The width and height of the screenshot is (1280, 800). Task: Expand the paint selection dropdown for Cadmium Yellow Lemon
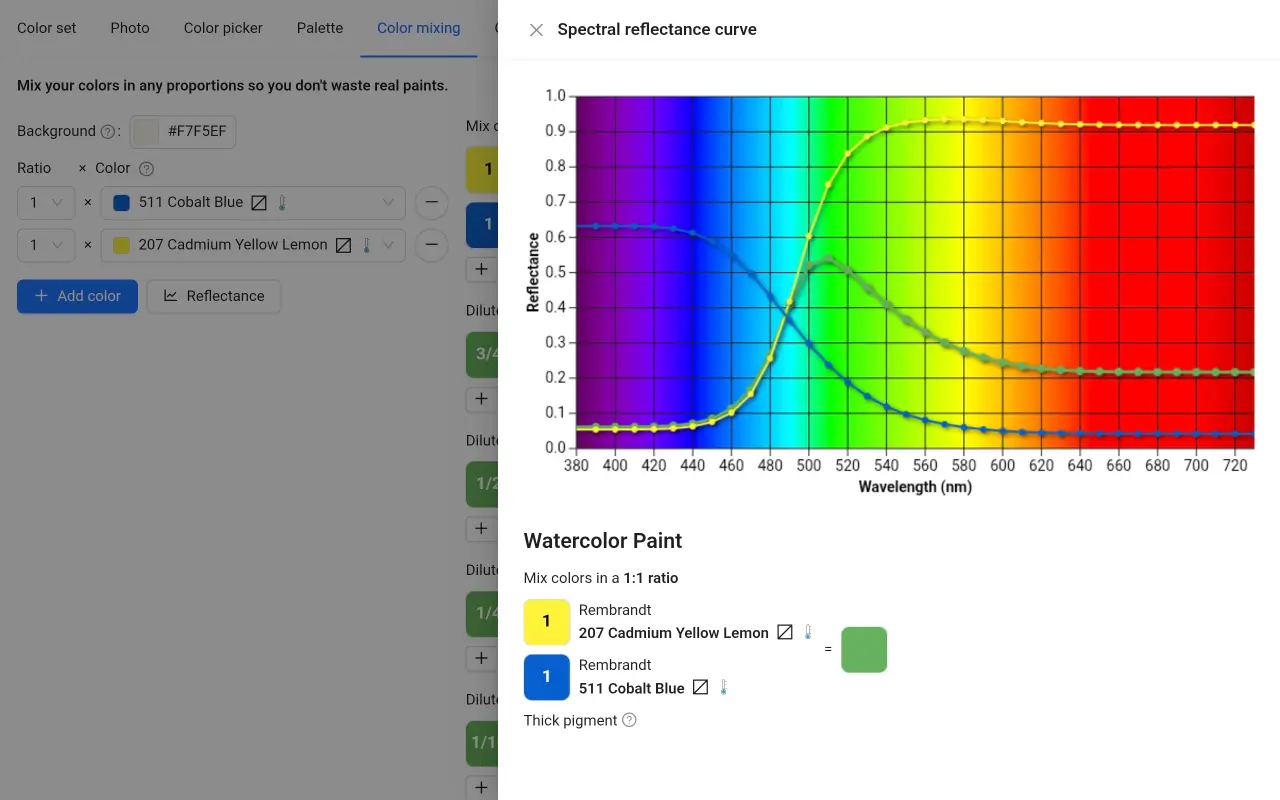389,245
